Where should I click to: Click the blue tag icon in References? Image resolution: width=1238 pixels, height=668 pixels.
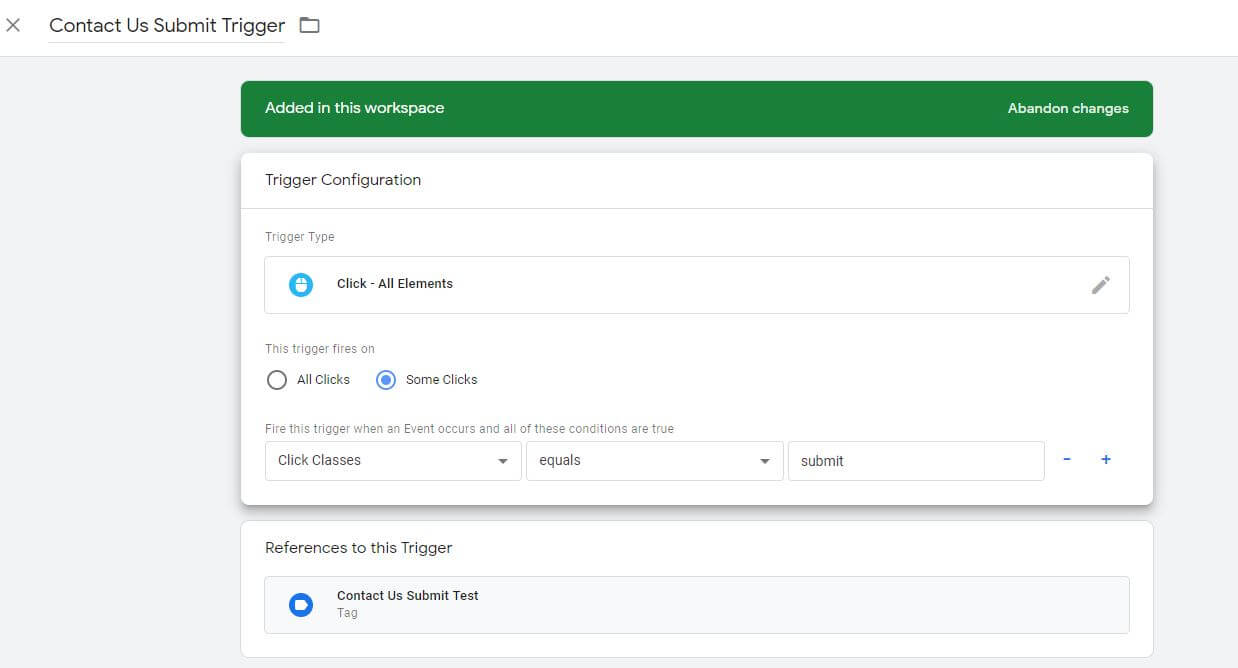[x=301, y=604]
